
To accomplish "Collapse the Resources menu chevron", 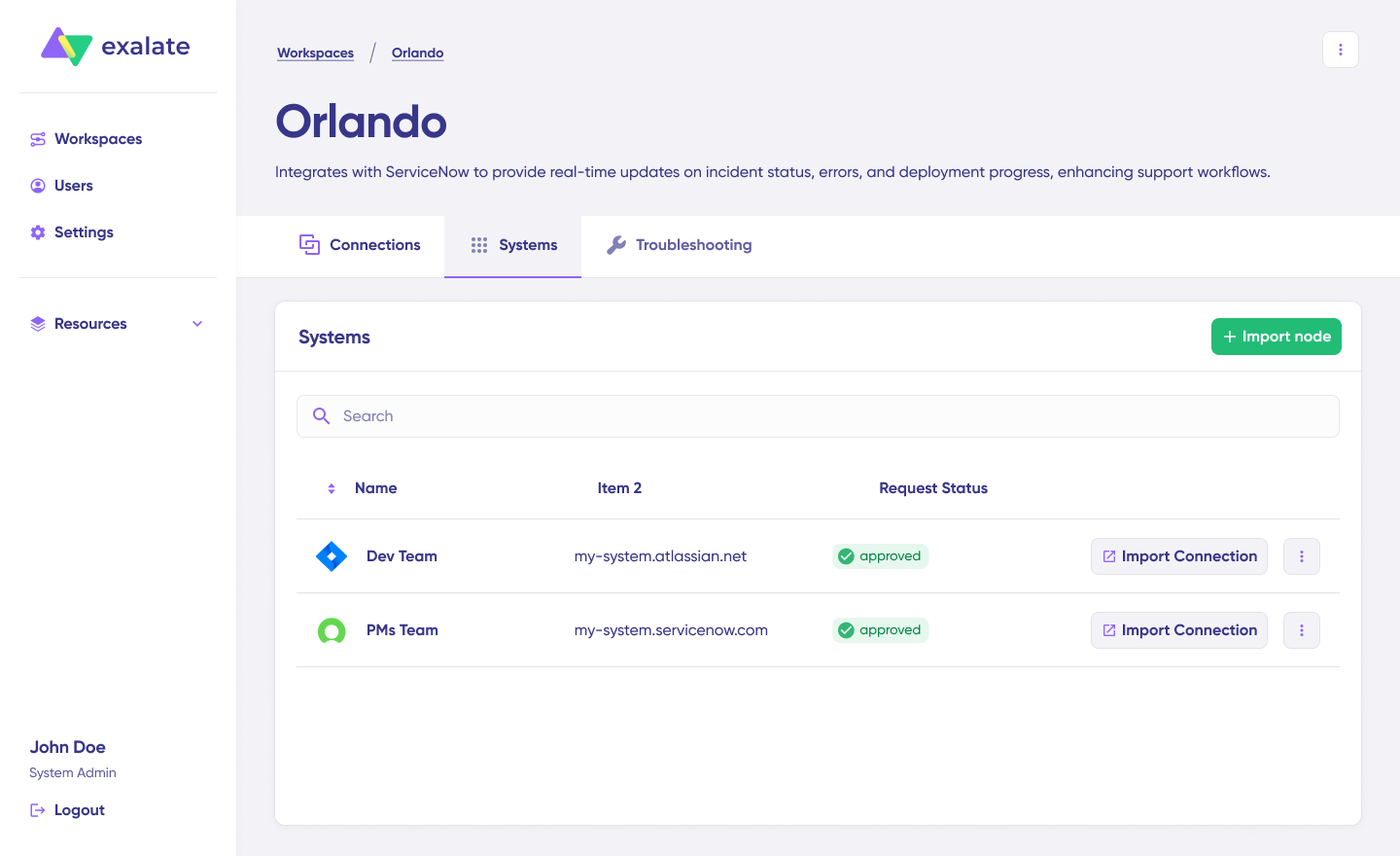I will [197, 323].
